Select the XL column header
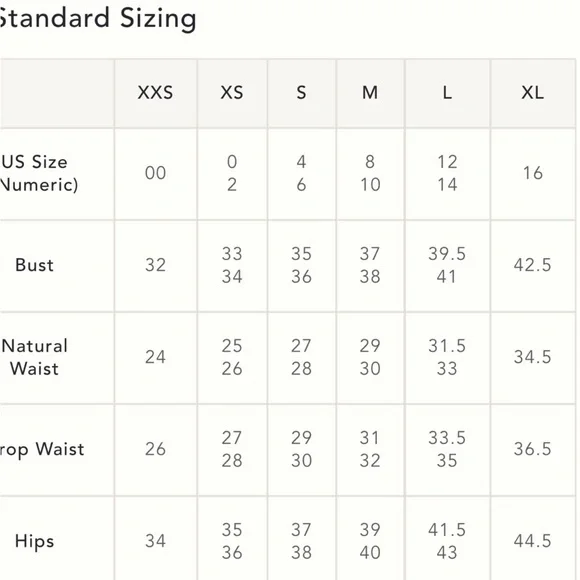Image resolution: width=580 pixels, height=580 pixels. (x=533, y=92)
